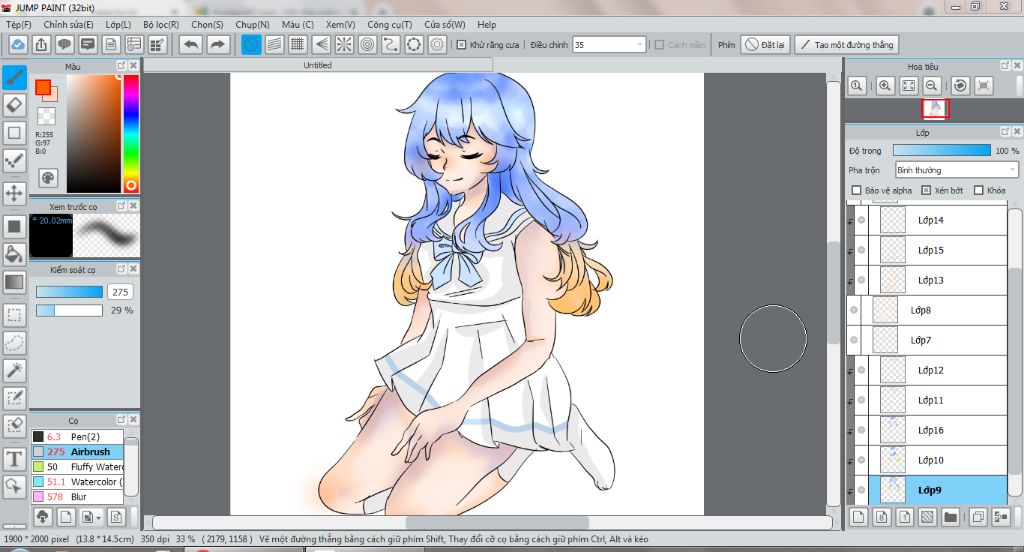Screen dimensions: 1024x552
Task: Select the Magic Wand tool
Action: (14, 370)
